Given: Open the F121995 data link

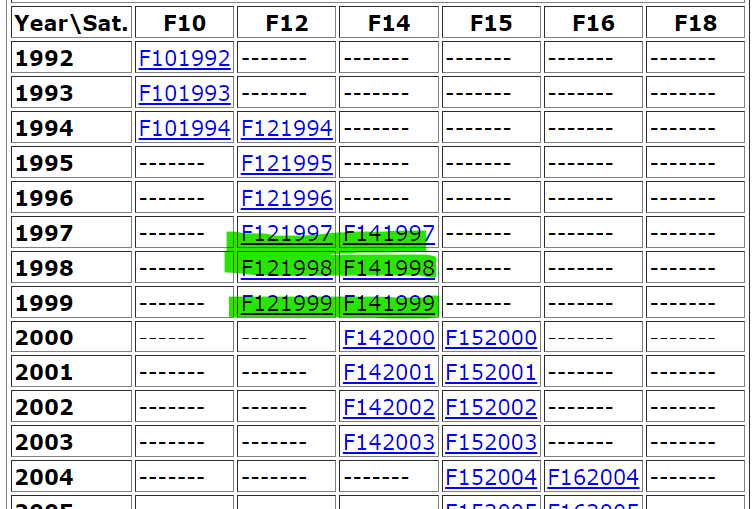Looking at the screenshot, I should (287, 163).
